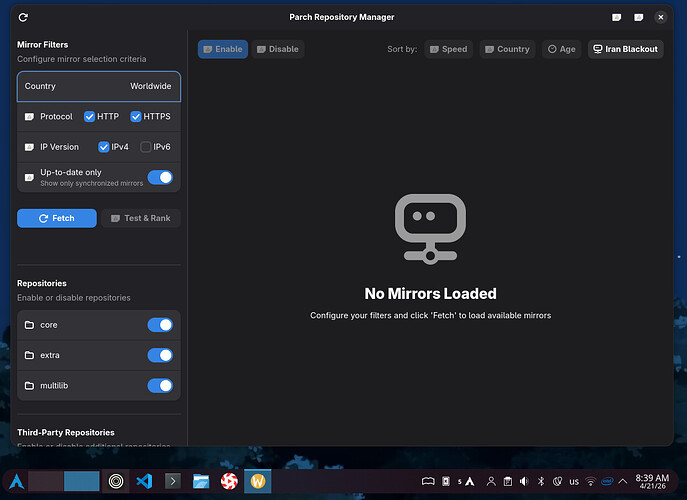This screenshot has width=687, height=500.
Task: Click the Up-to-date only row icon
Action: pos(29,177)
